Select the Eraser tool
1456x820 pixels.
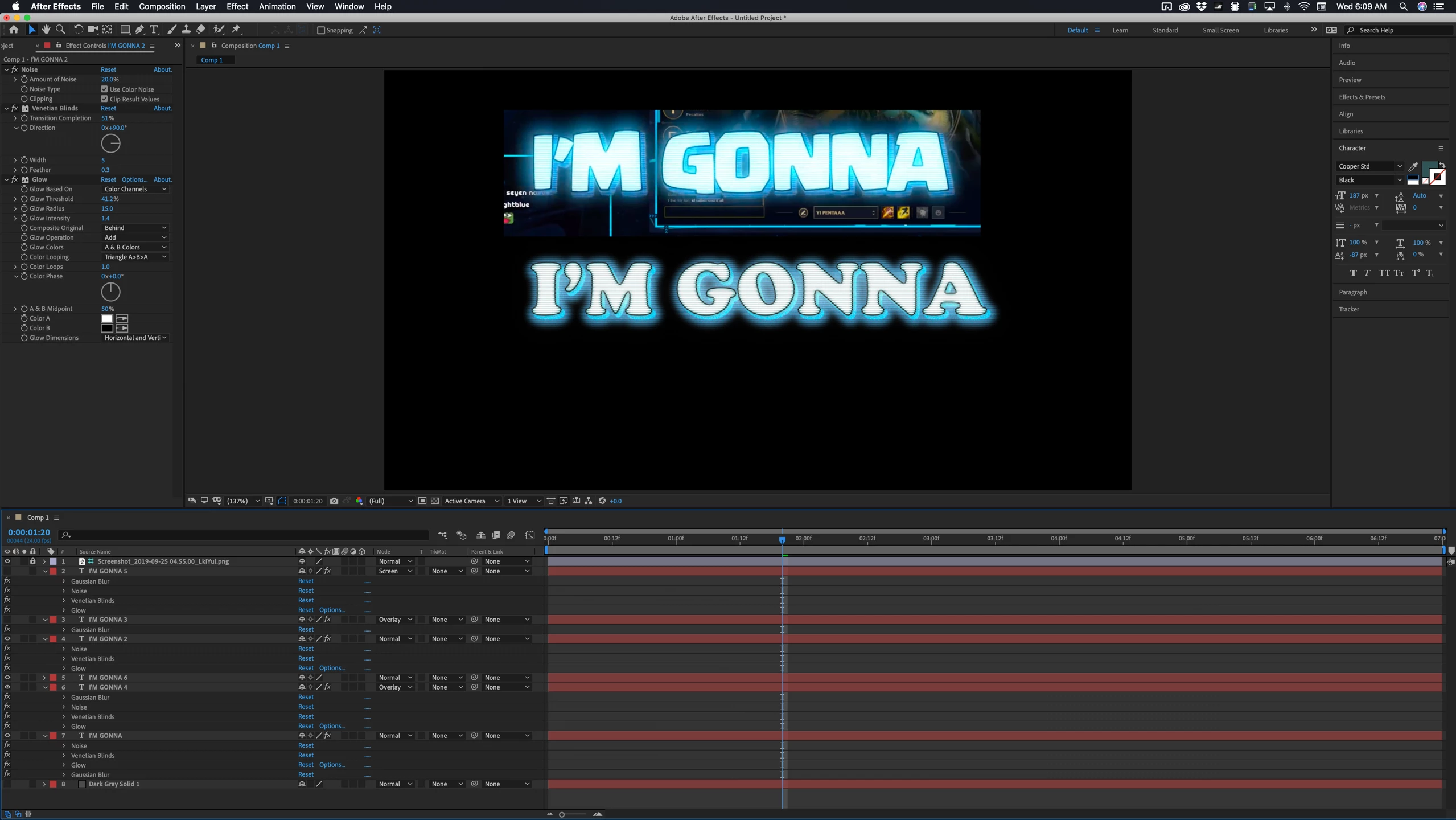pos(201,30)
